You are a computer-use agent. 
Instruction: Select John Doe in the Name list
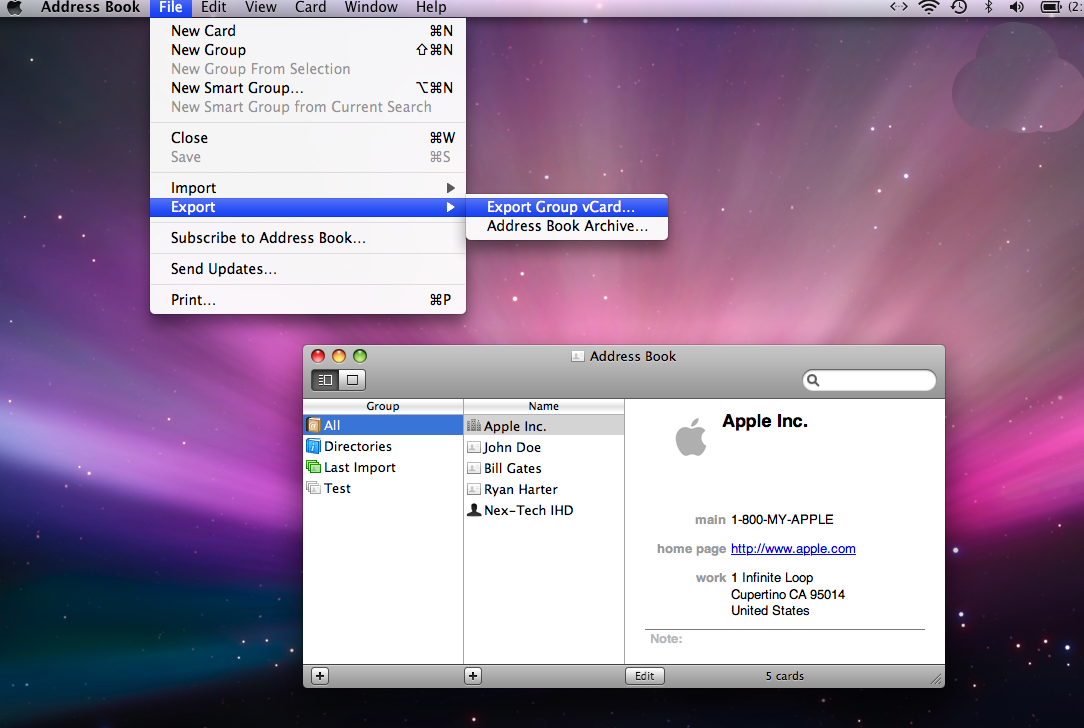[544, 447]
